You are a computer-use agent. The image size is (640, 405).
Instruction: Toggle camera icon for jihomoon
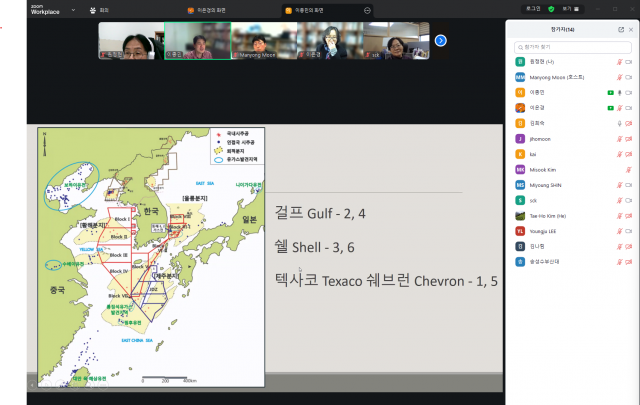pyautogui.click(x=630, y=138)
